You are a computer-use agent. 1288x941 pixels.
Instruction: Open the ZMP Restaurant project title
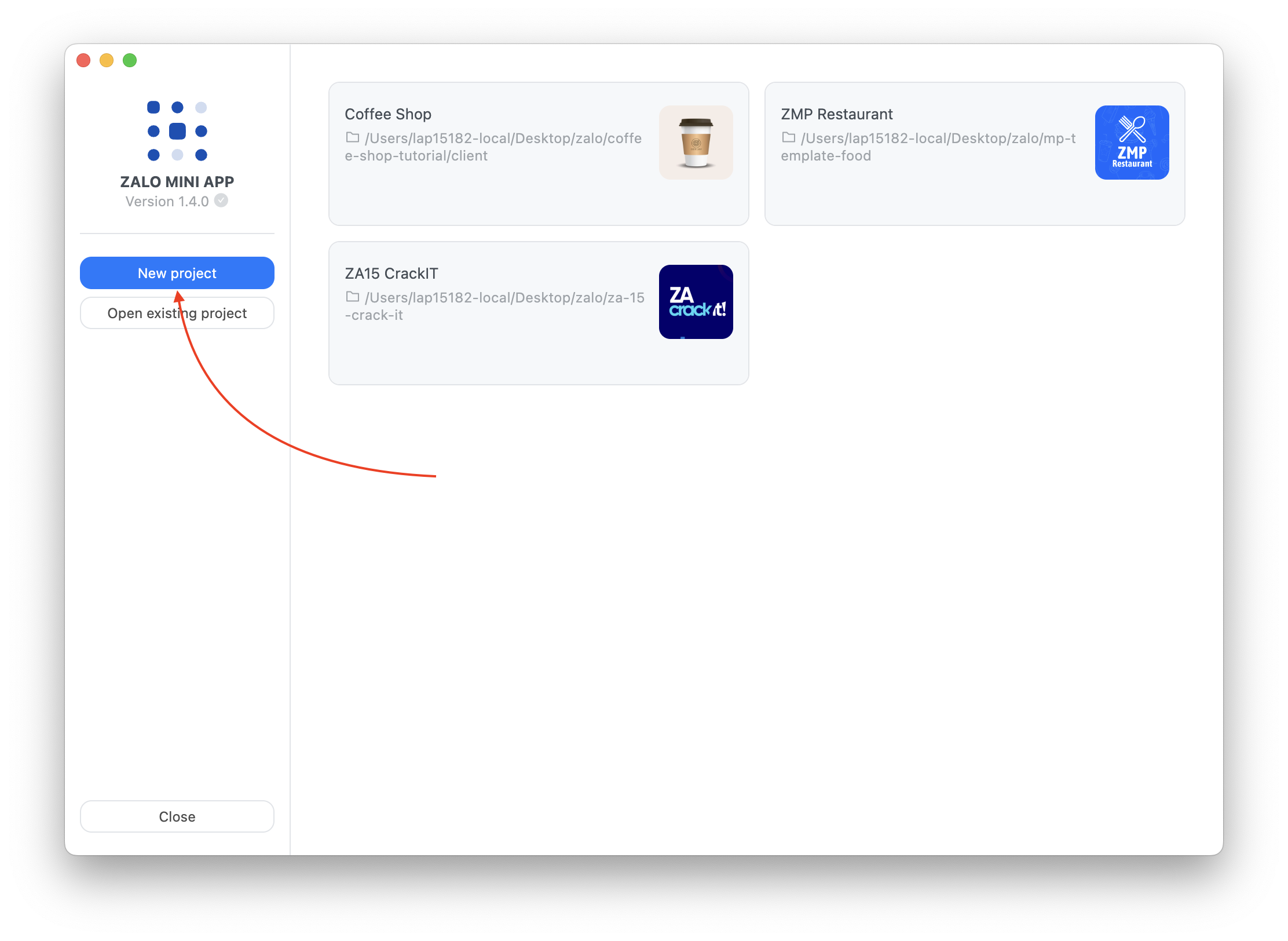point(836,114)
